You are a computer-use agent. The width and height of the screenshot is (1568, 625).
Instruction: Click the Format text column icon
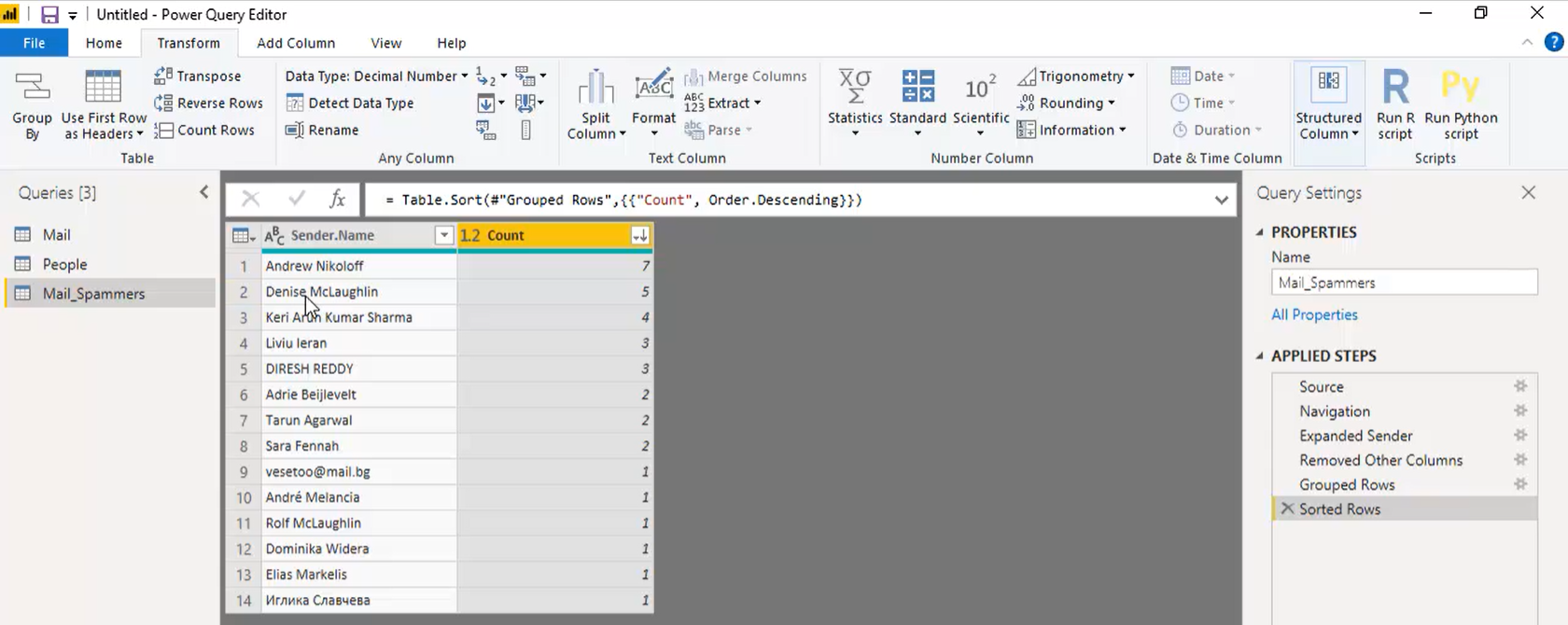pos(653,86)
